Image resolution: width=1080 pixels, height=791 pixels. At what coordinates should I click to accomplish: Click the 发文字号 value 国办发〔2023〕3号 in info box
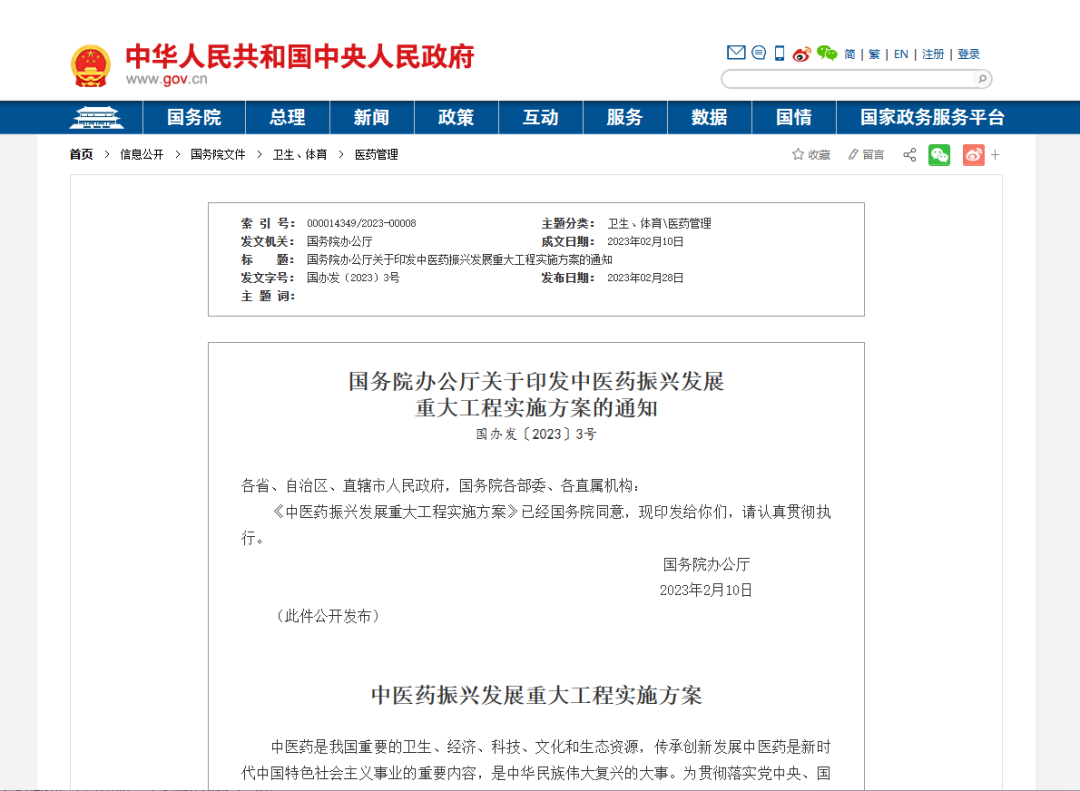tap(353, 278)
